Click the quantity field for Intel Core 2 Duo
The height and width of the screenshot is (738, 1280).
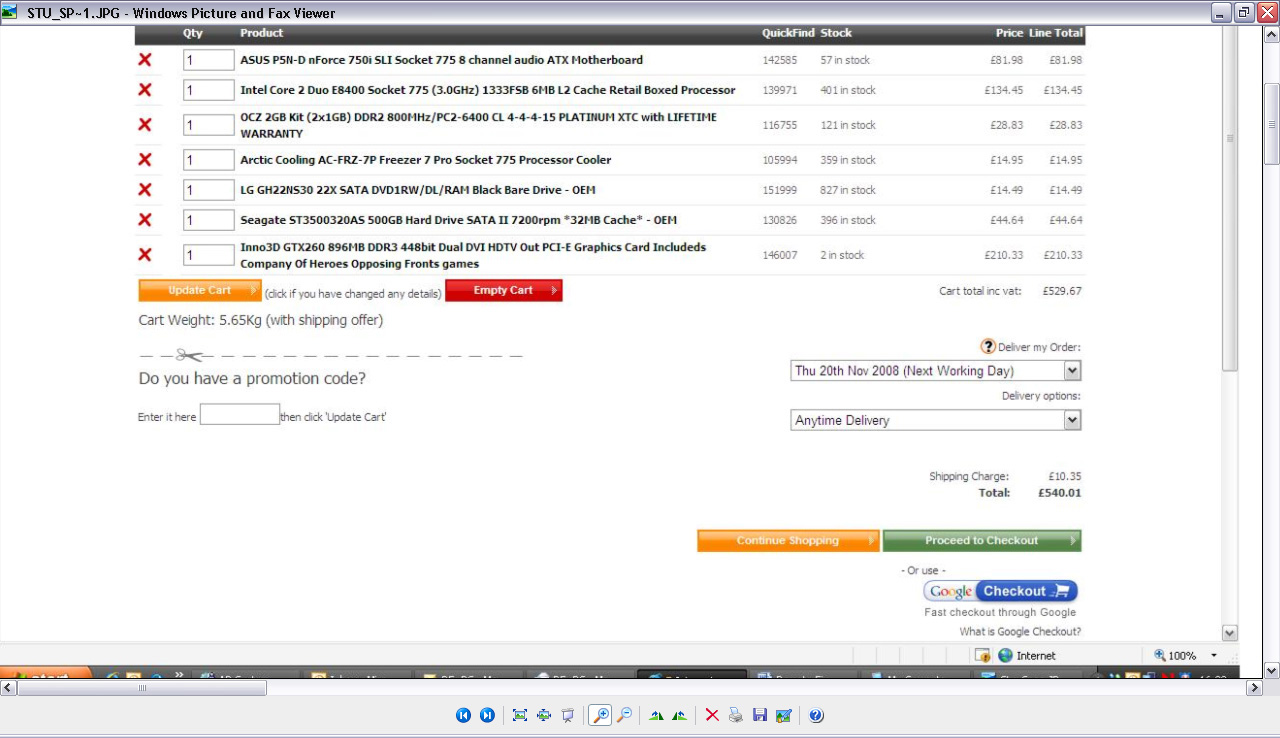point(208,90)
